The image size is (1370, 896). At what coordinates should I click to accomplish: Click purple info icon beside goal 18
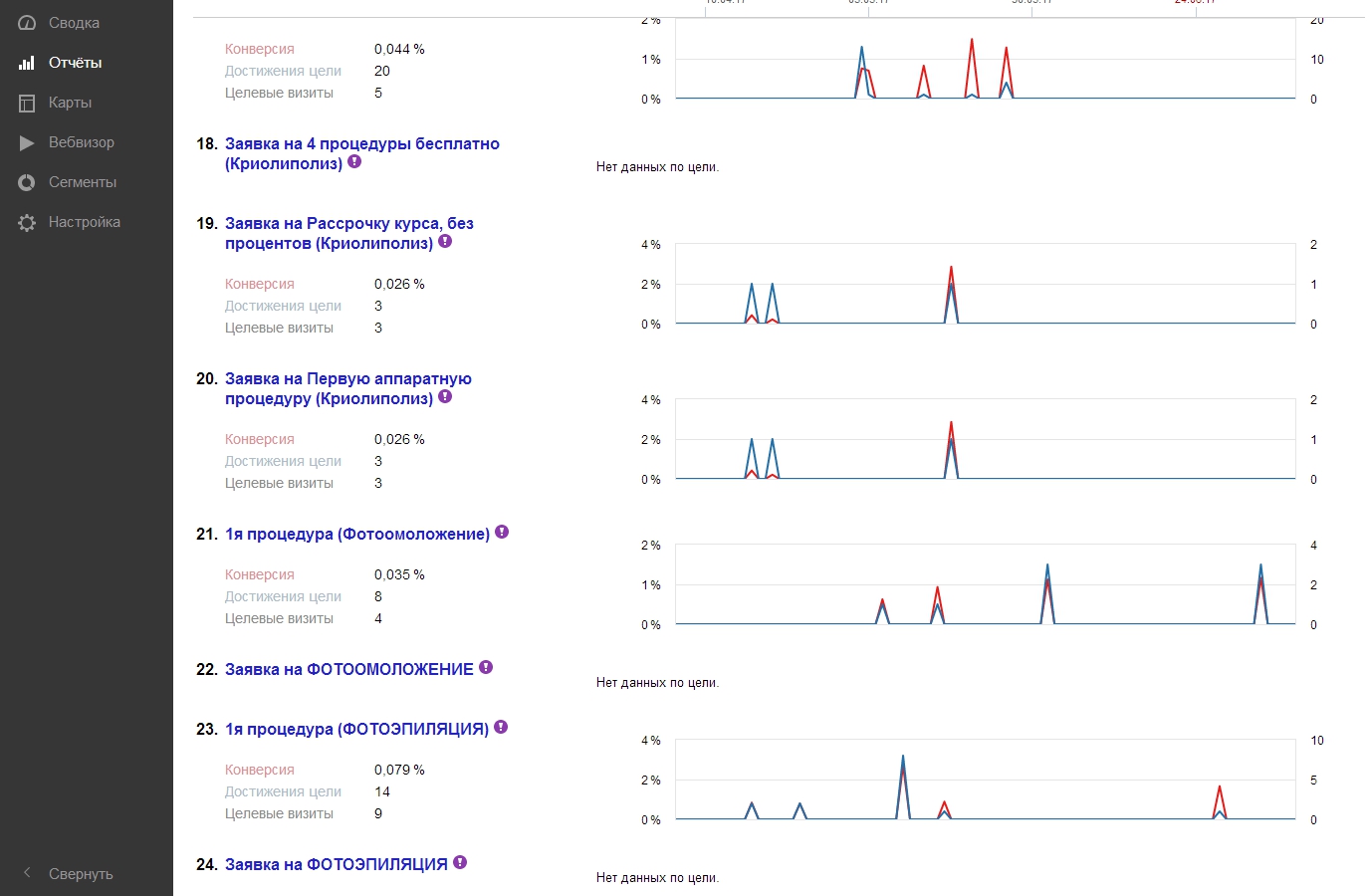[354, 162]
